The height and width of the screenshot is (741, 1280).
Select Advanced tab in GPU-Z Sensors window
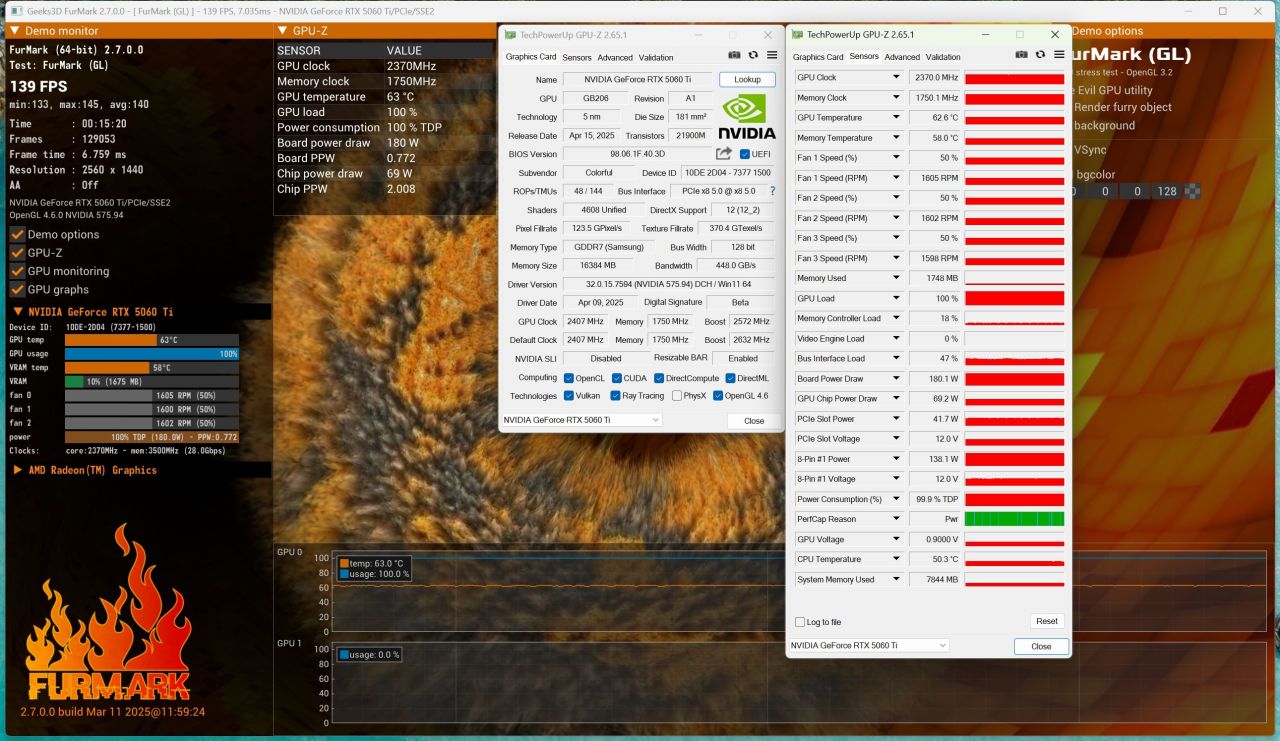902,58
